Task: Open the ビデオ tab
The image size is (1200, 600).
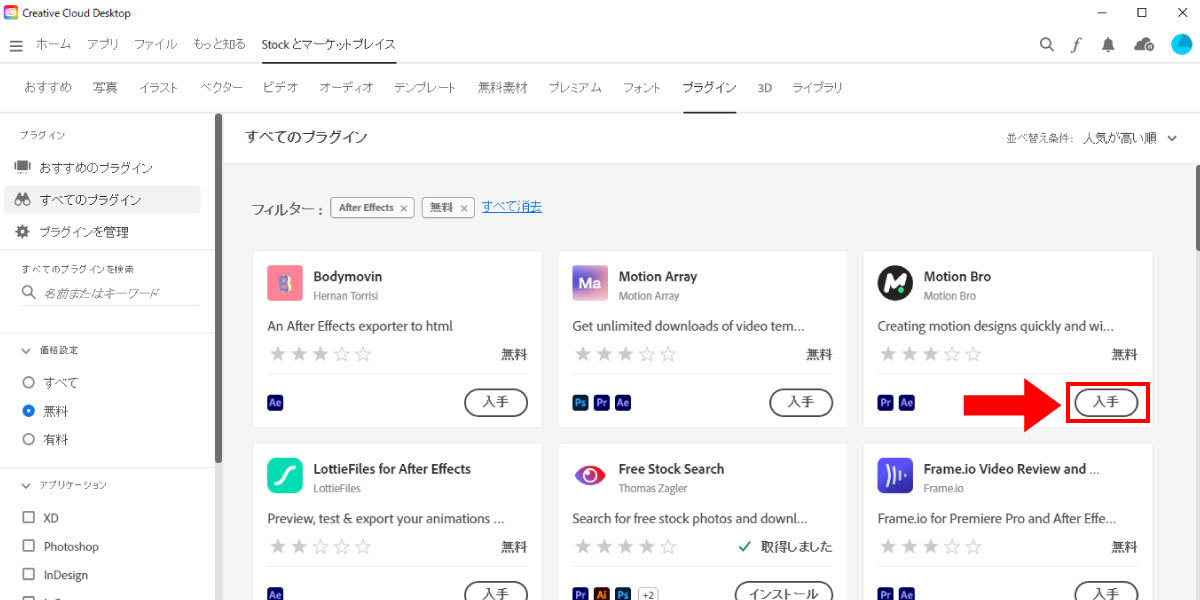Action: pos(281,88)
